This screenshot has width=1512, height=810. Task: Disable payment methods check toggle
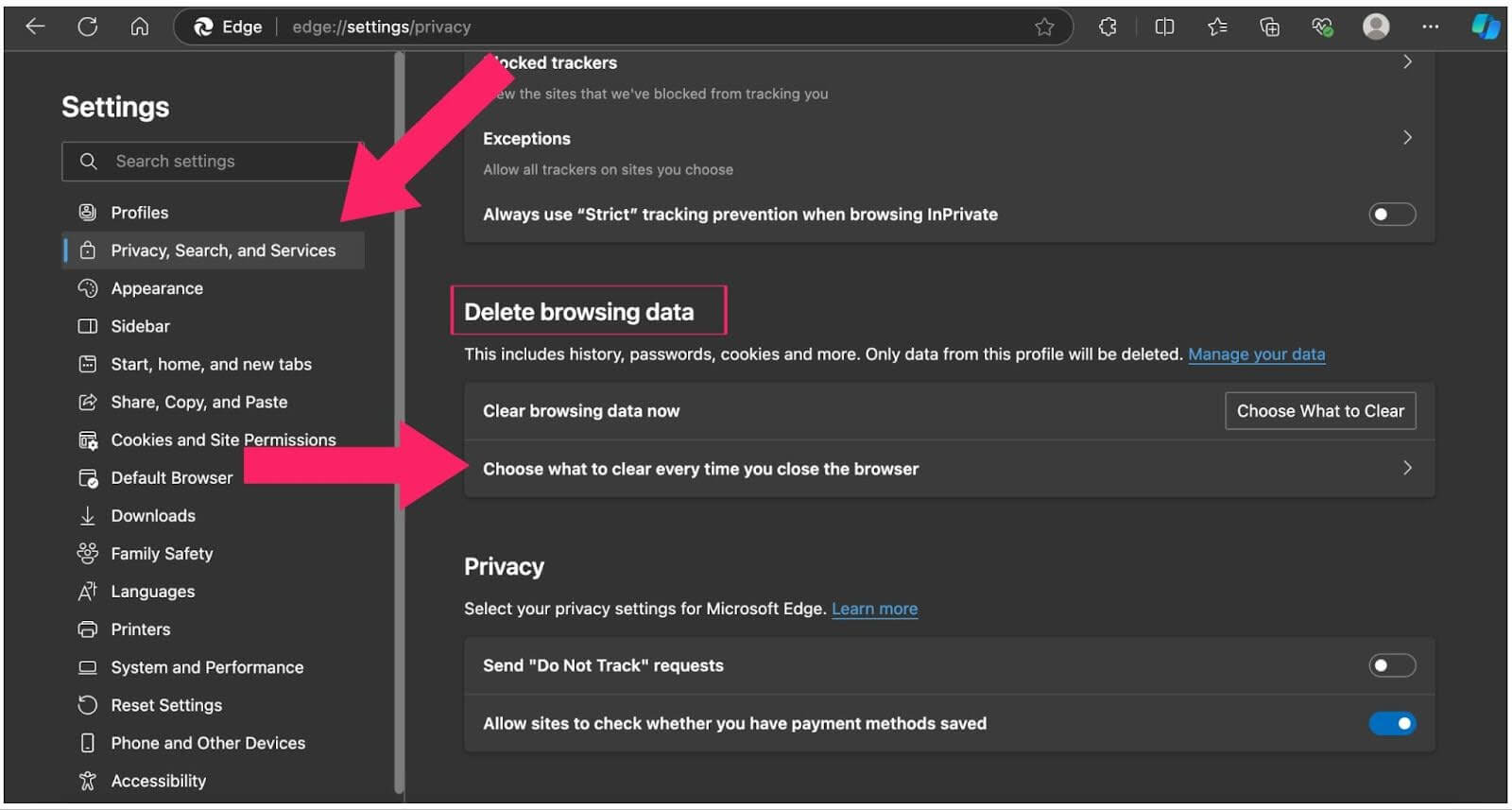[x=1391, y=723]
